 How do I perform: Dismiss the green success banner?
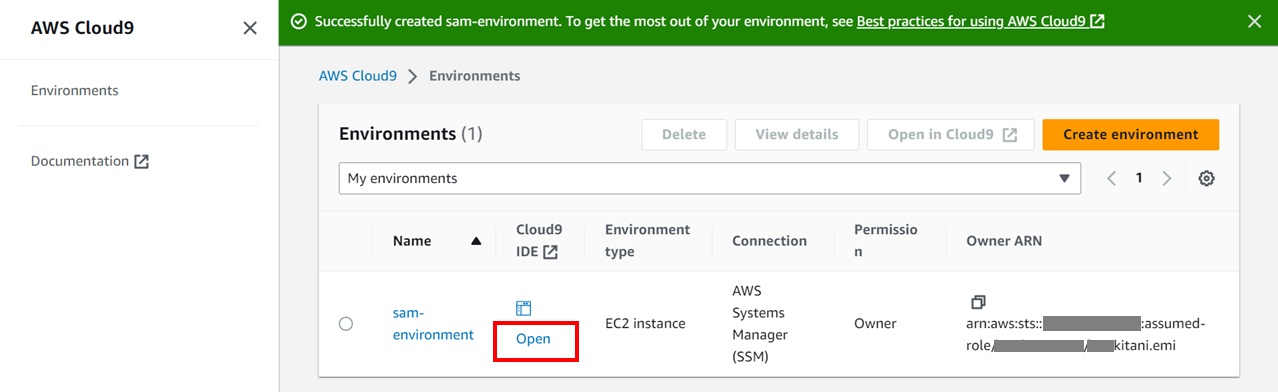[1254, 21]
